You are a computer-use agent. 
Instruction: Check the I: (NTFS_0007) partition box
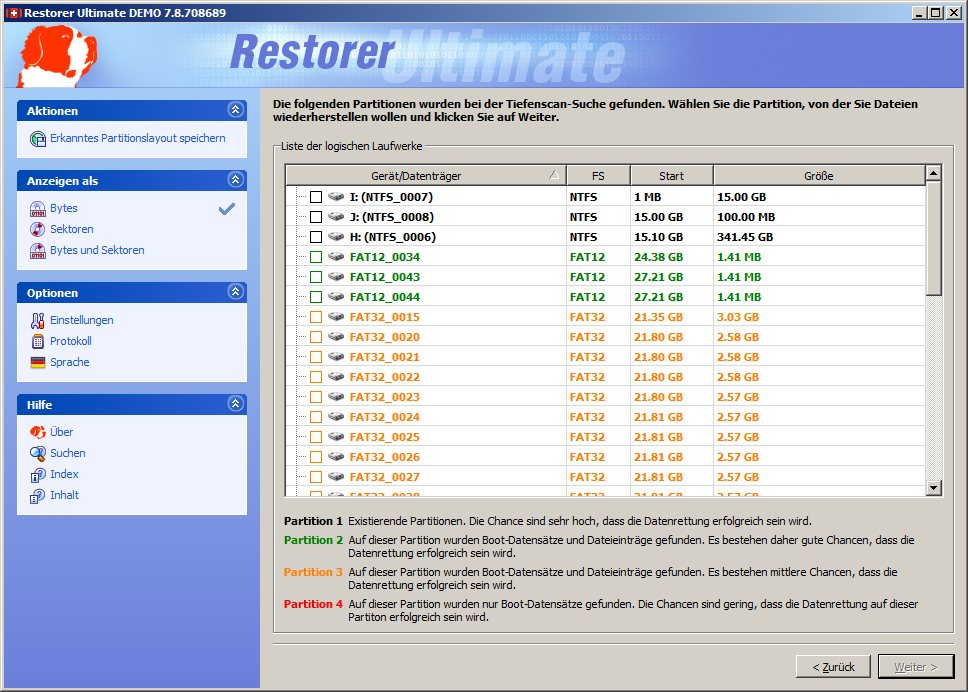pyautogui.click(x=316, y=197)
